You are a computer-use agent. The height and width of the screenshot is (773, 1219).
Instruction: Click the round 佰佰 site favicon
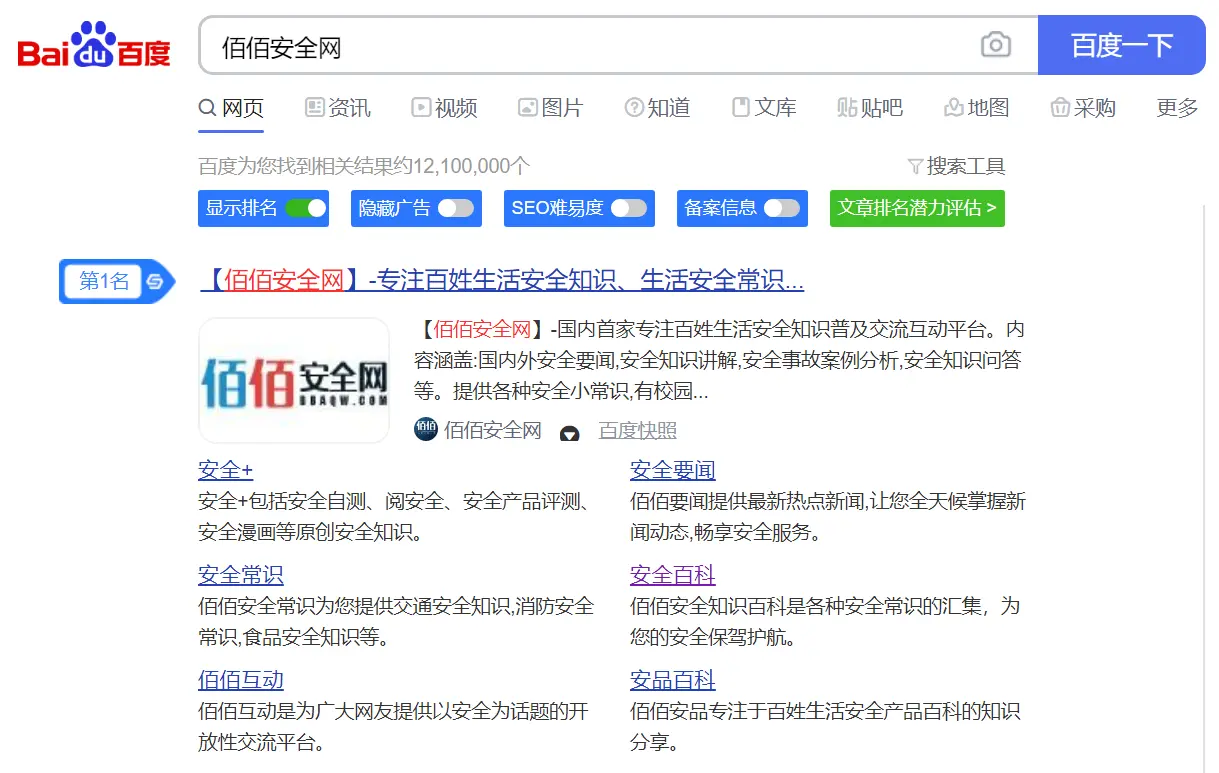tap(425, 430)
